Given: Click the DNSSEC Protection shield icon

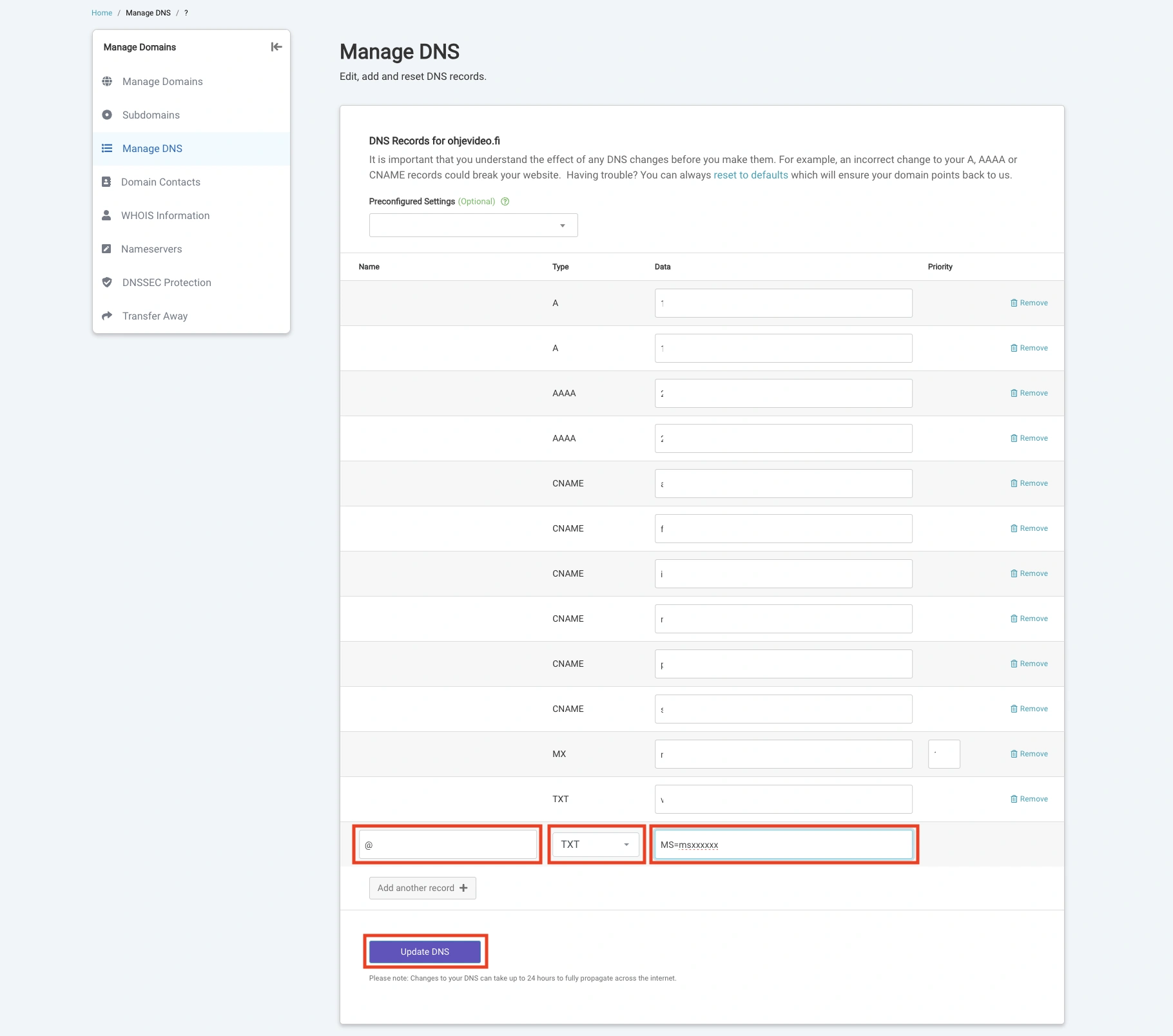Looking at the screenshot, I should (x=107, y=282).
